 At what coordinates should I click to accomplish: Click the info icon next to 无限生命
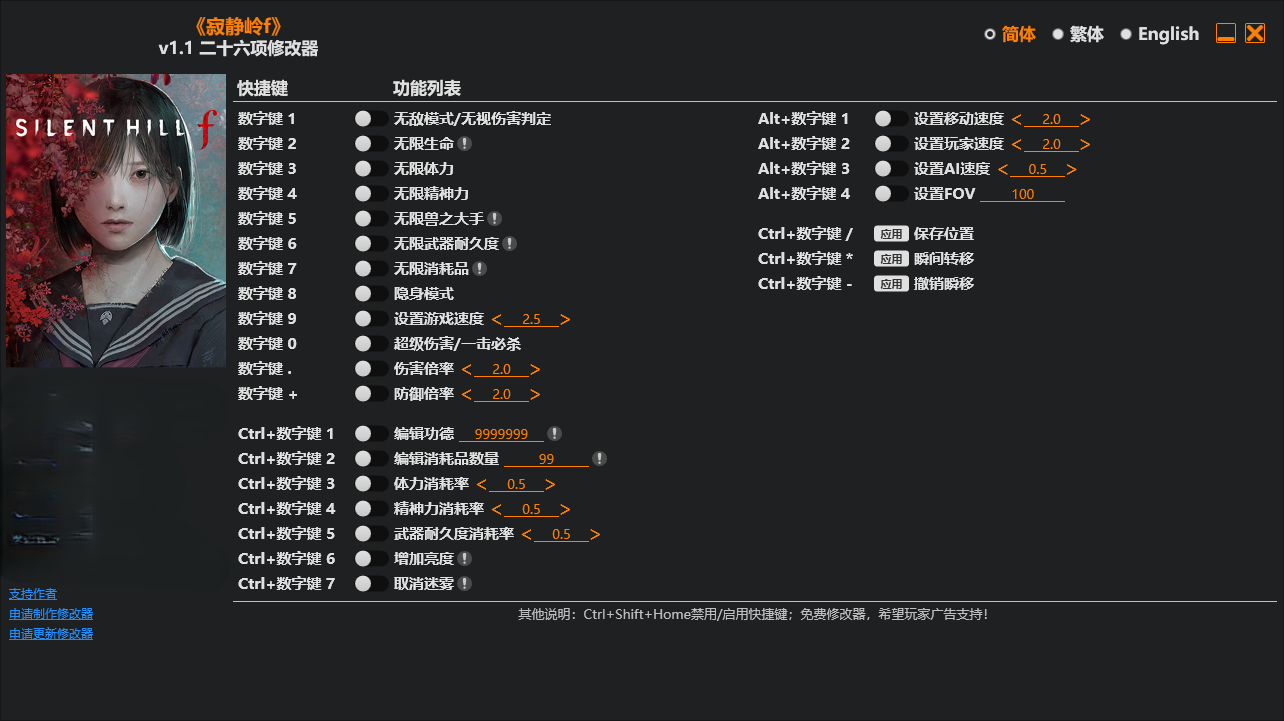pos(465,144)
